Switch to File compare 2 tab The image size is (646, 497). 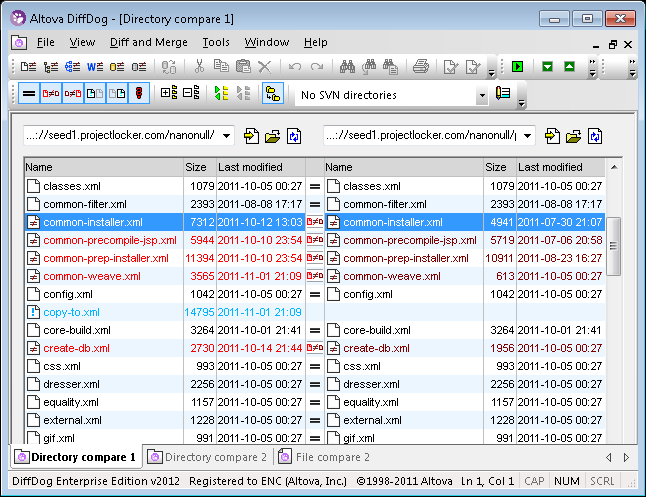pos(323,457)
